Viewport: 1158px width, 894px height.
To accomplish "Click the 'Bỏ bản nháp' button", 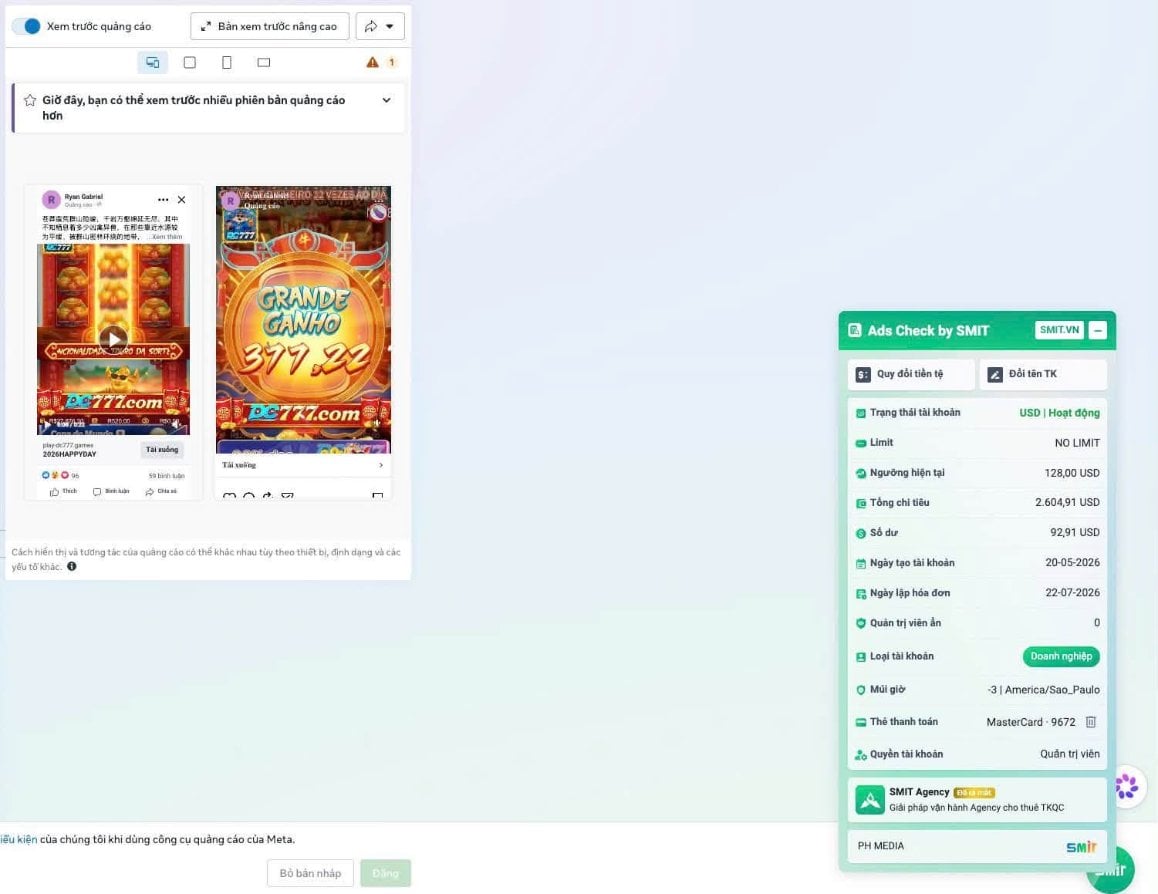I will 310,873.
